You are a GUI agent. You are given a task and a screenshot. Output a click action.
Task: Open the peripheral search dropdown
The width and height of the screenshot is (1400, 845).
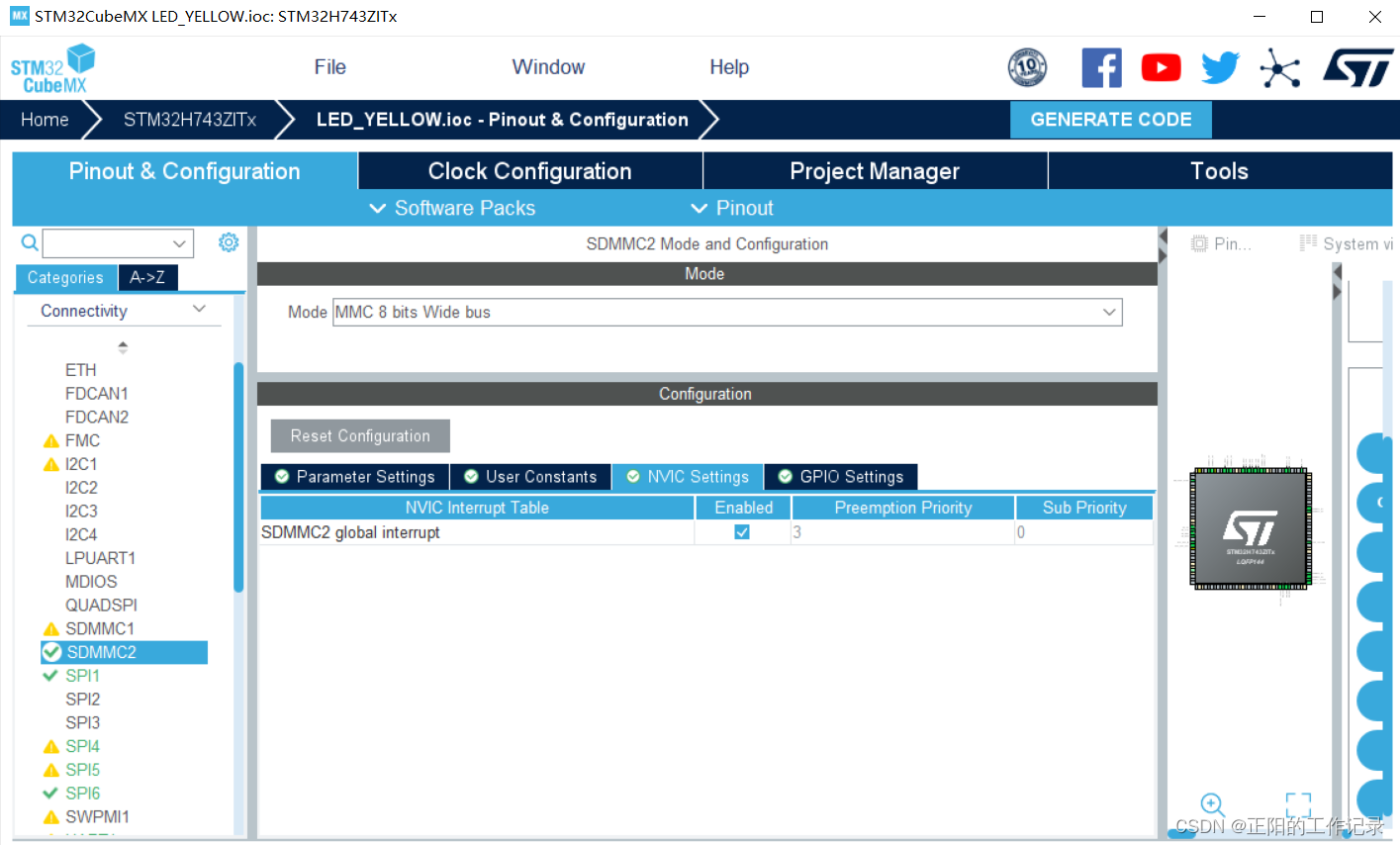tap(179, 243)
